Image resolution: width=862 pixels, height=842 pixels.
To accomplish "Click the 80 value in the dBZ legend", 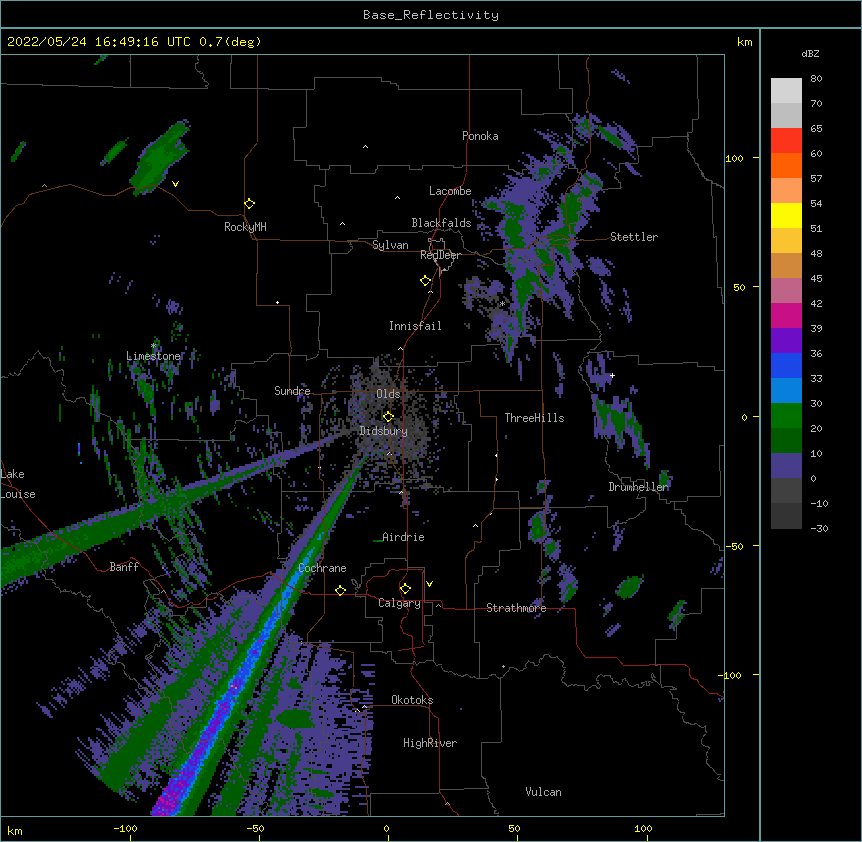I will pyautogui.click(x=816, y=79).
